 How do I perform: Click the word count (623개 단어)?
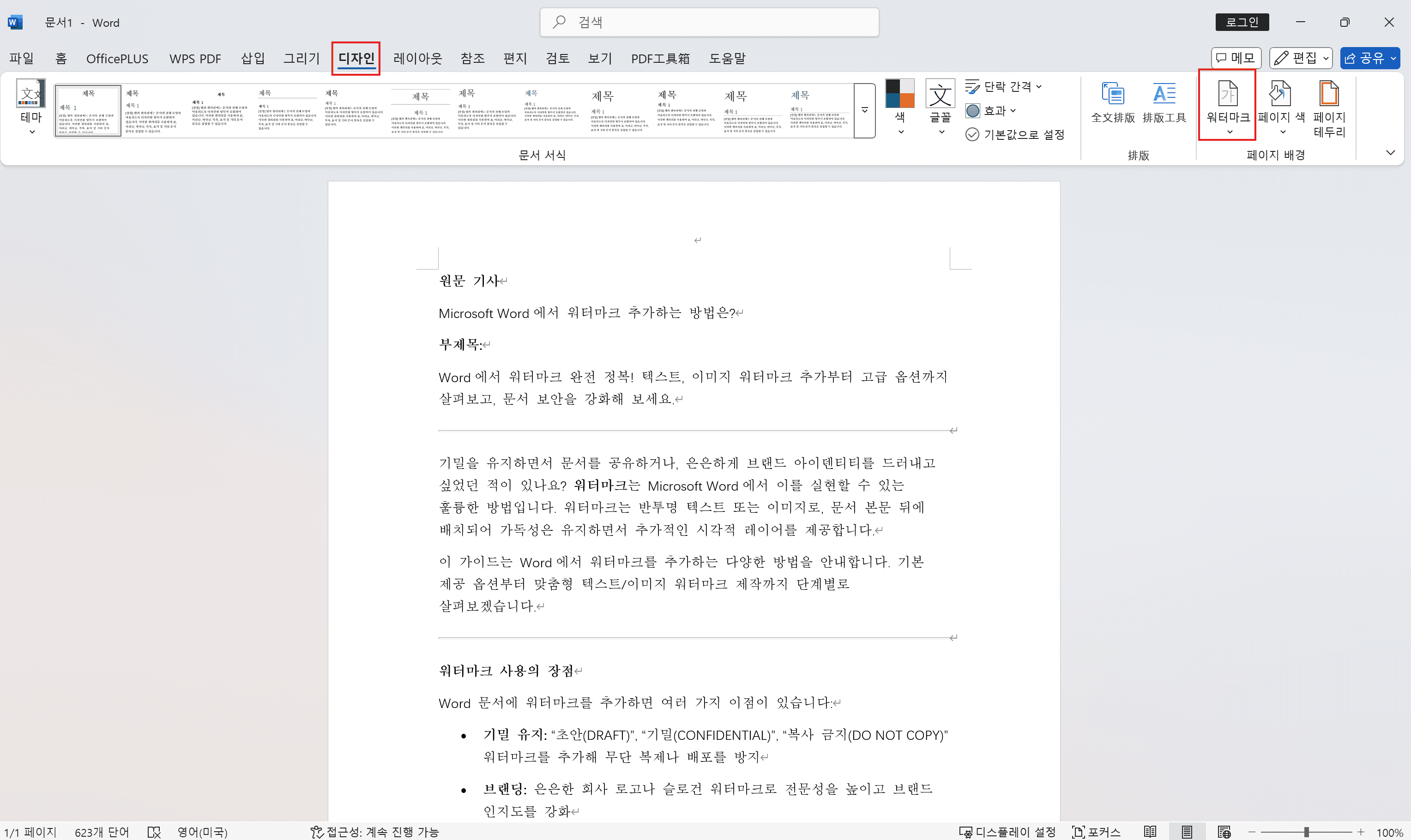coord(102,832)
